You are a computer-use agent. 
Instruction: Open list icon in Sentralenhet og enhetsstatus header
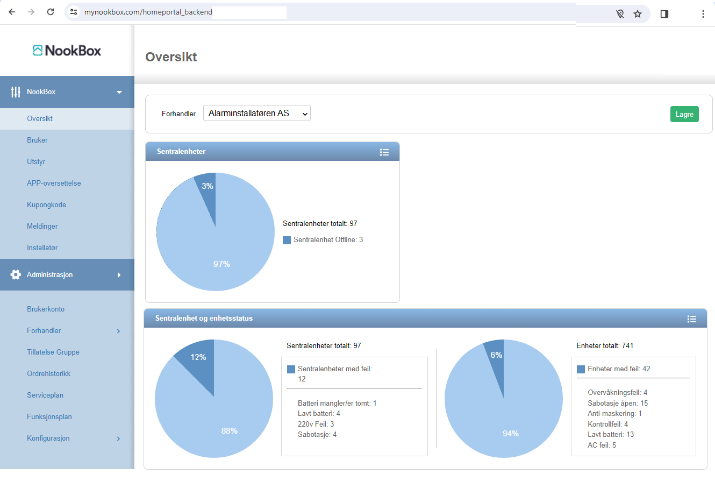[692, 319]
